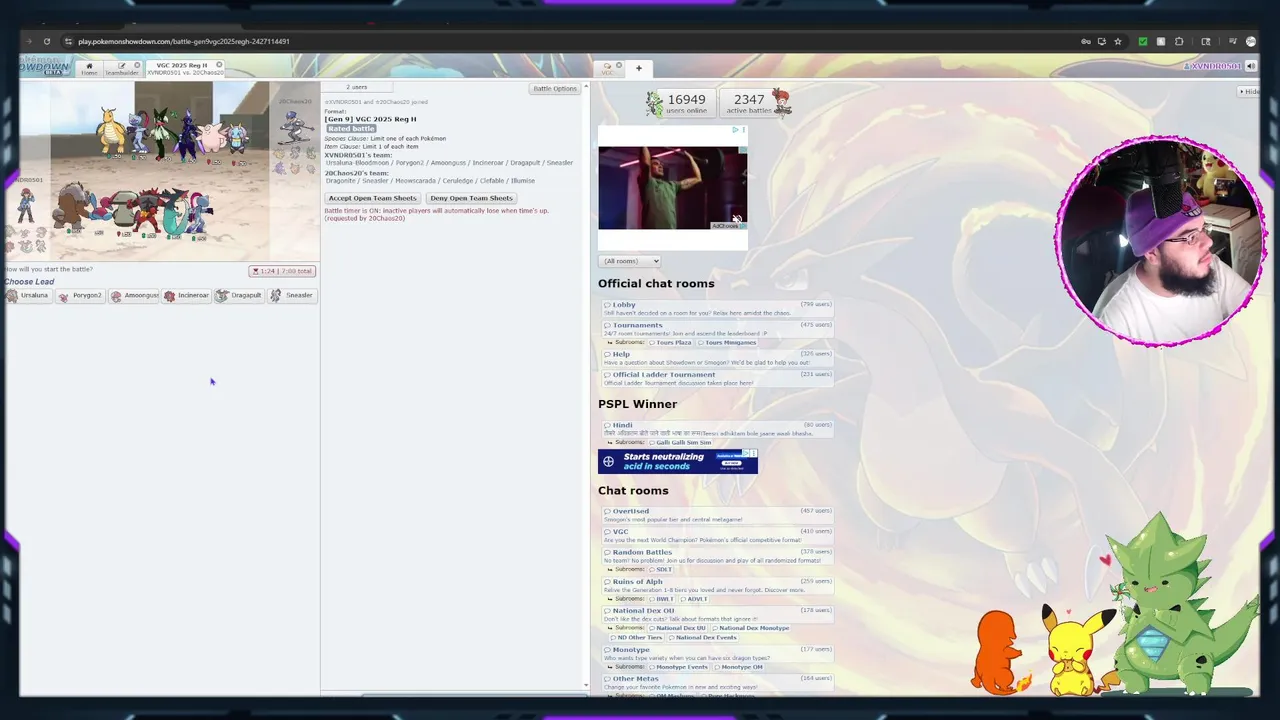
Task: Open the Home tab
Action: [x=89, y=69]
